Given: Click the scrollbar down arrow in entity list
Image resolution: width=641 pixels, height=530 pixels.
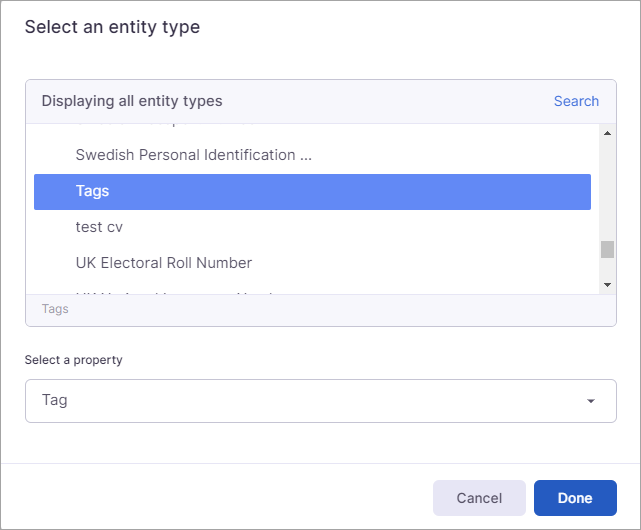Looking at the screenshot, I should (x=607, y=285).
